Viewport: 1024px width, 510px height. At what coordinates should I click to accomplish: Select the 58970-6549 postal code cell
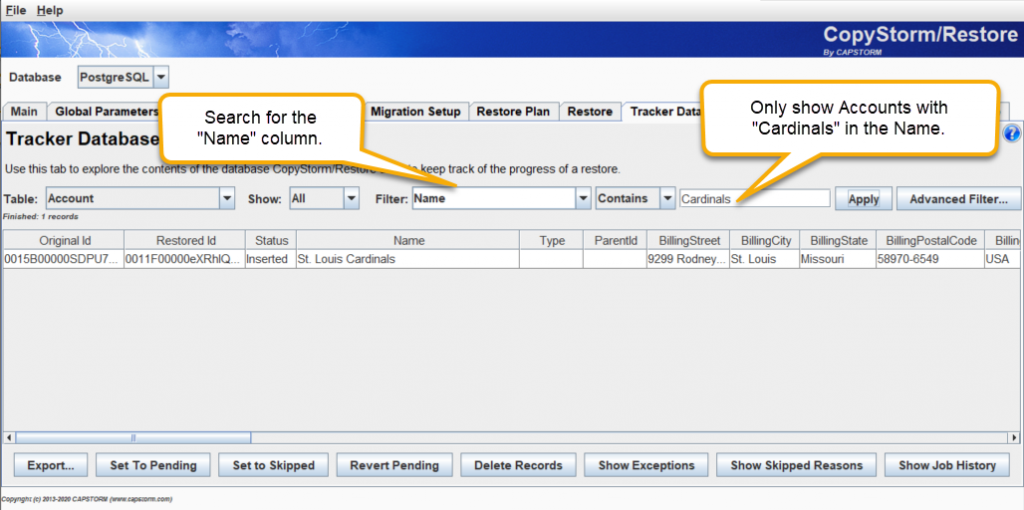(931, 259)
